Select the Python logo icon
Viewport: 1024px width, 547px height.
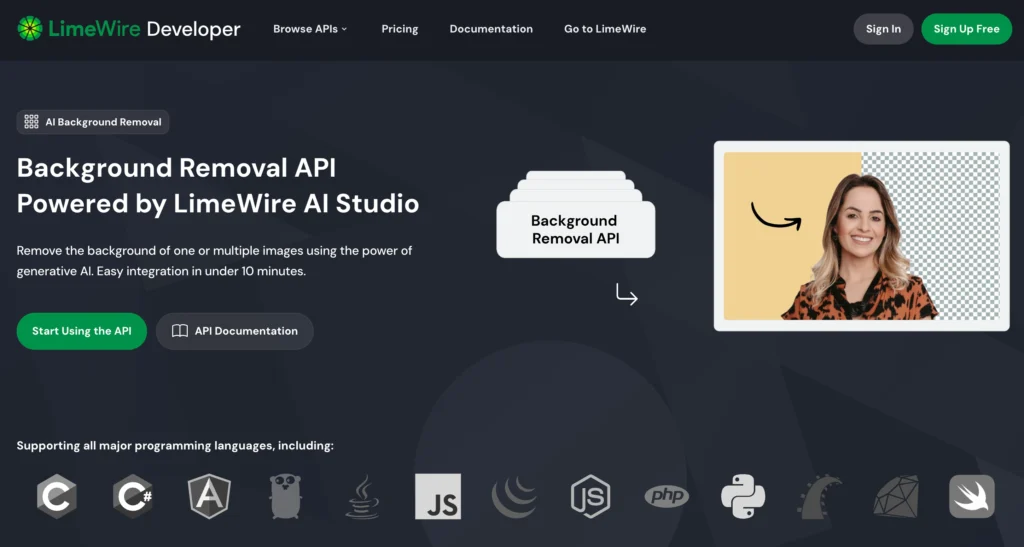[743, 496]
